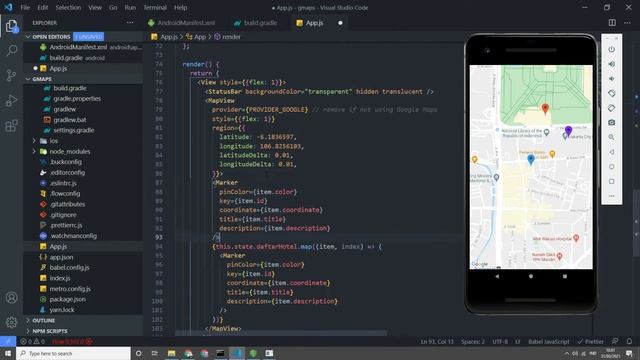Click the emulator volume down button
The width and height of the screenshot is (640, 360).
tap(611, 79)
